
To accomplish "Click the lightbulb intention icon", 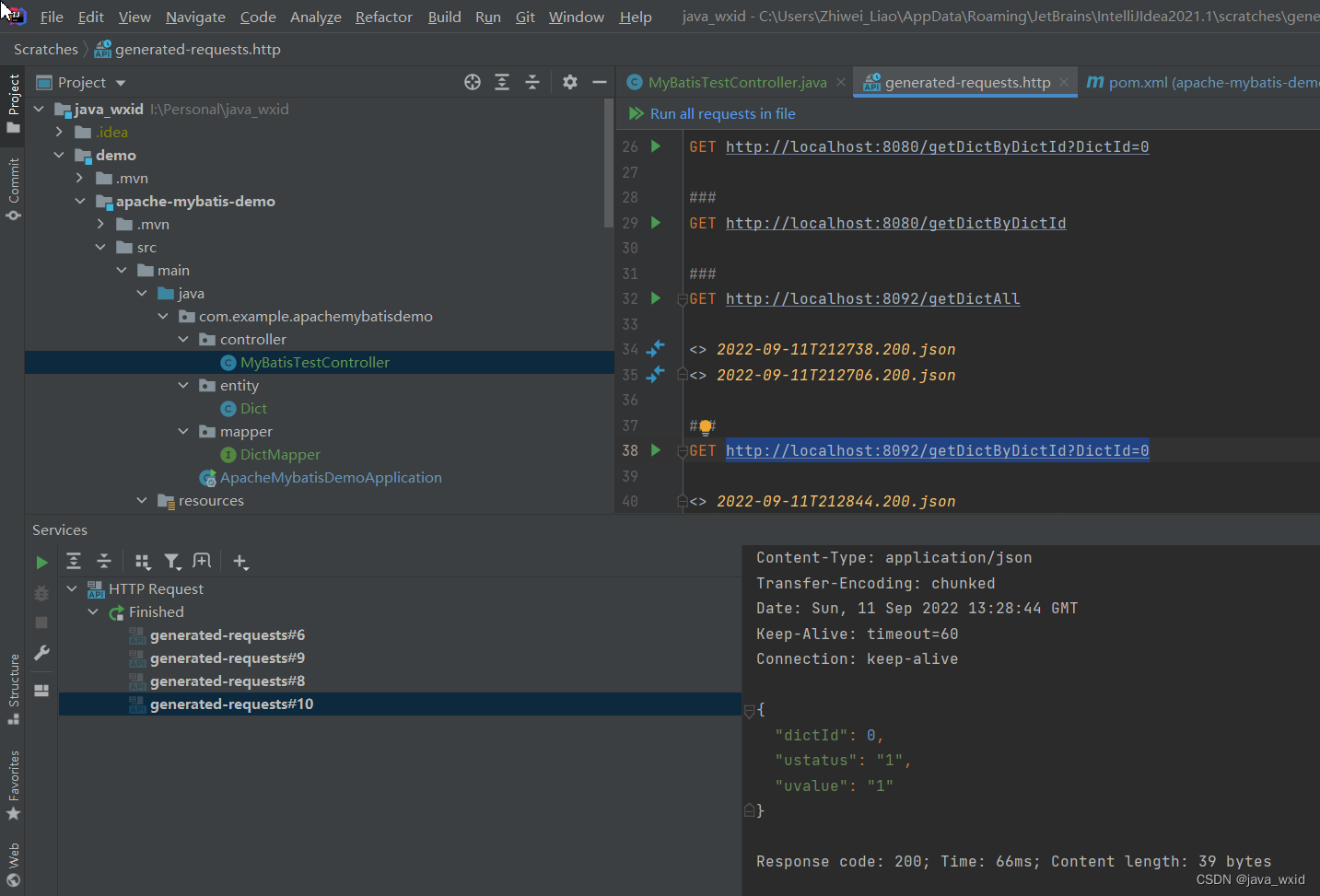I will pyautogui.click(x=706, y=426).
